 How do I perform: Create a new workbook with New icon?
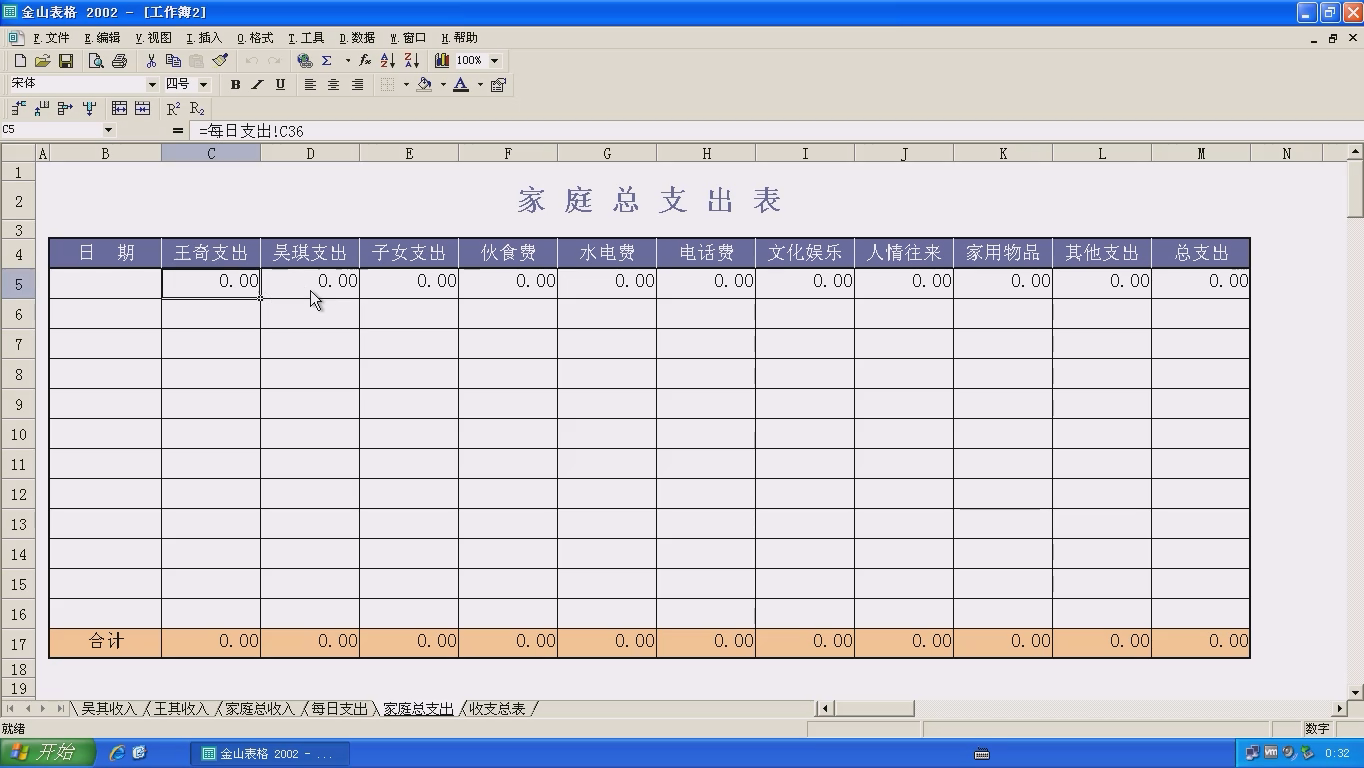click(19, 61)
